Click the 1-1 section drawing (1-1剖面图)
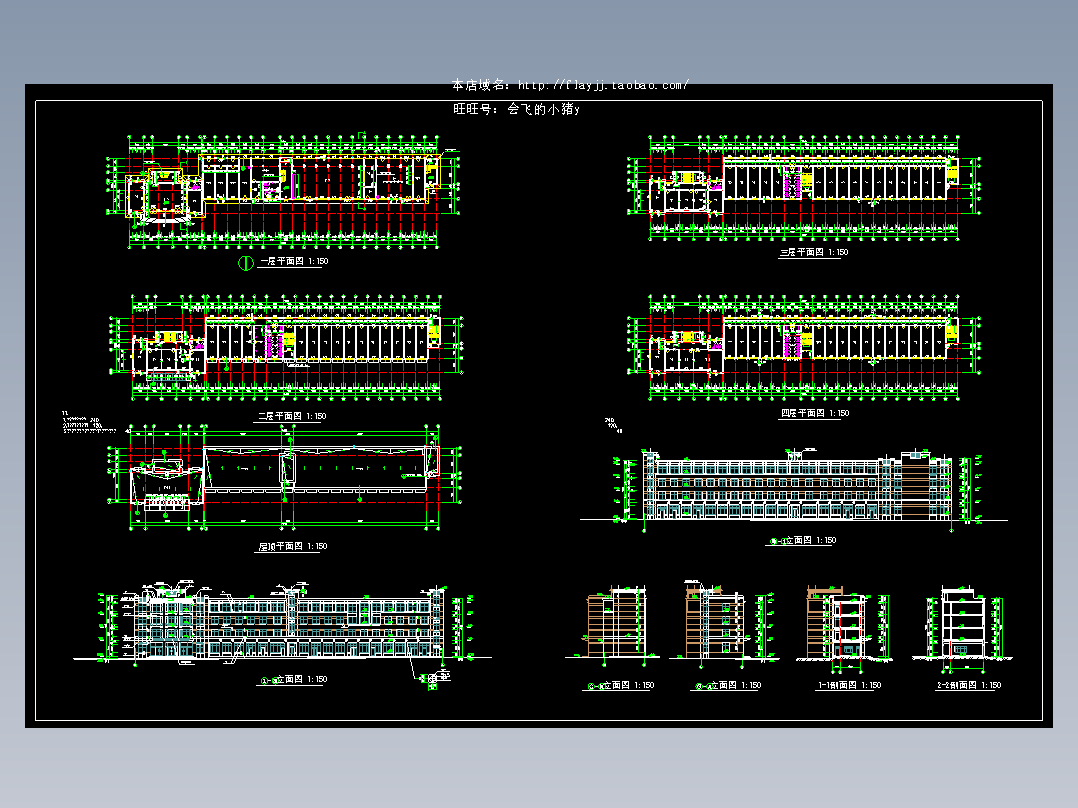The height and width of the screenshot is (808, 1078). point(845,628)
